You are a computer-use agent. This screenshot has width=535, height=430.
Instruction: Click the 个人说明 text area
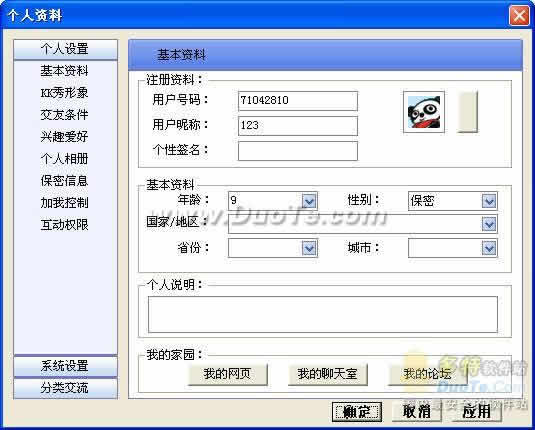[323, 314]
